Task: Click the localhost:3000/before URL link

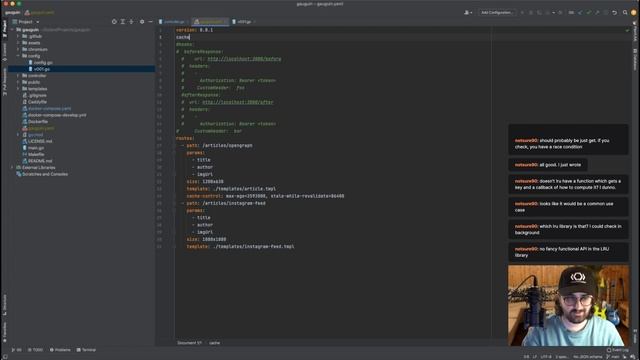Action: point(244,59)
